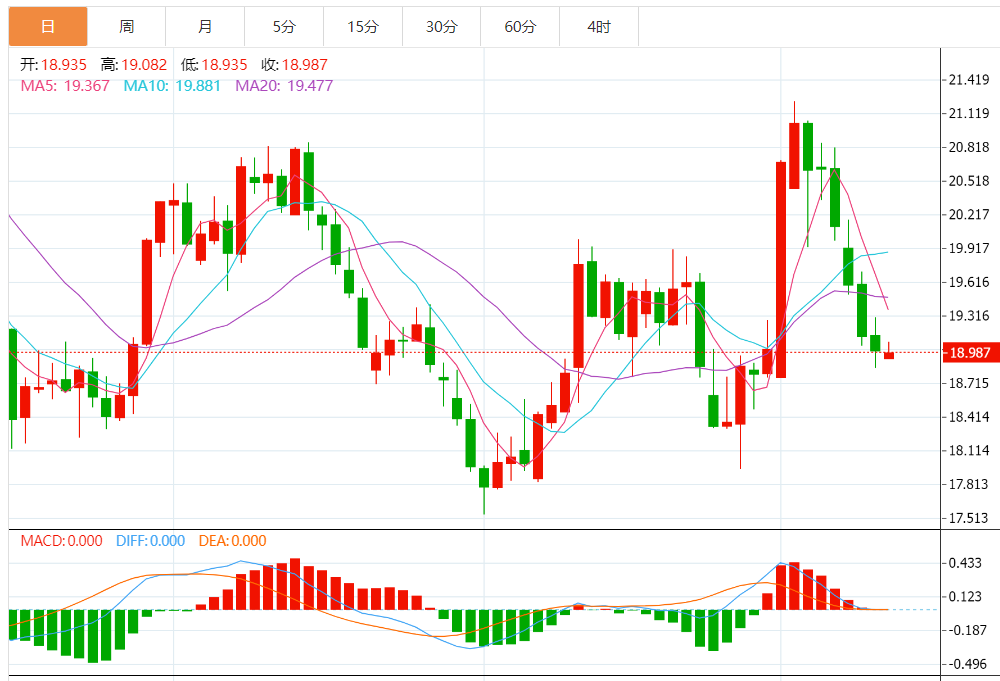Click the 19.917 price axis label
The image size is (1000, 681).
coord(969,248)
